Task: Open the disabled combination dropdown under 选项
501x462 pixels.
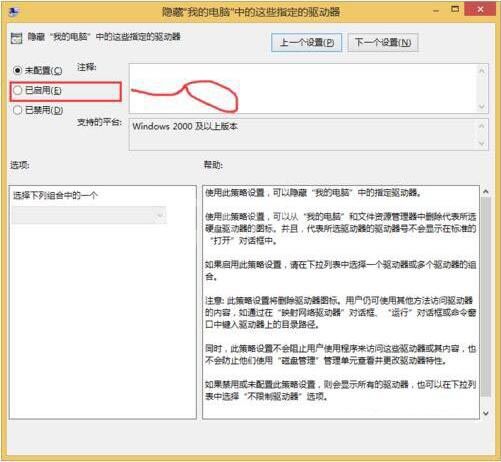Action: pyautogui.click(x=89, y=215)
